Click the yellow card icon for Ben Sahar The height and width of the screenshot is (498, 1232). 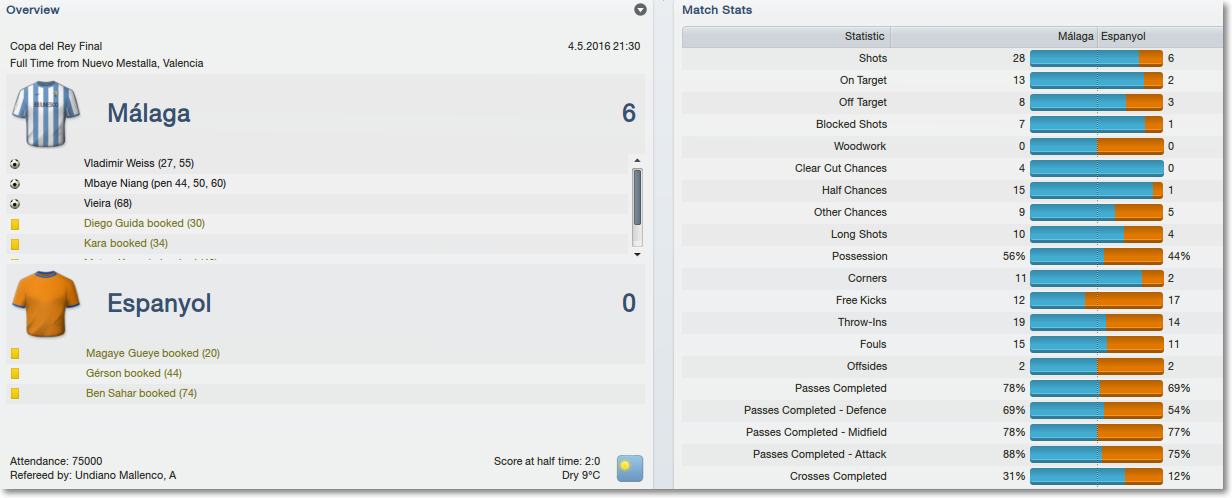(15, 394)
